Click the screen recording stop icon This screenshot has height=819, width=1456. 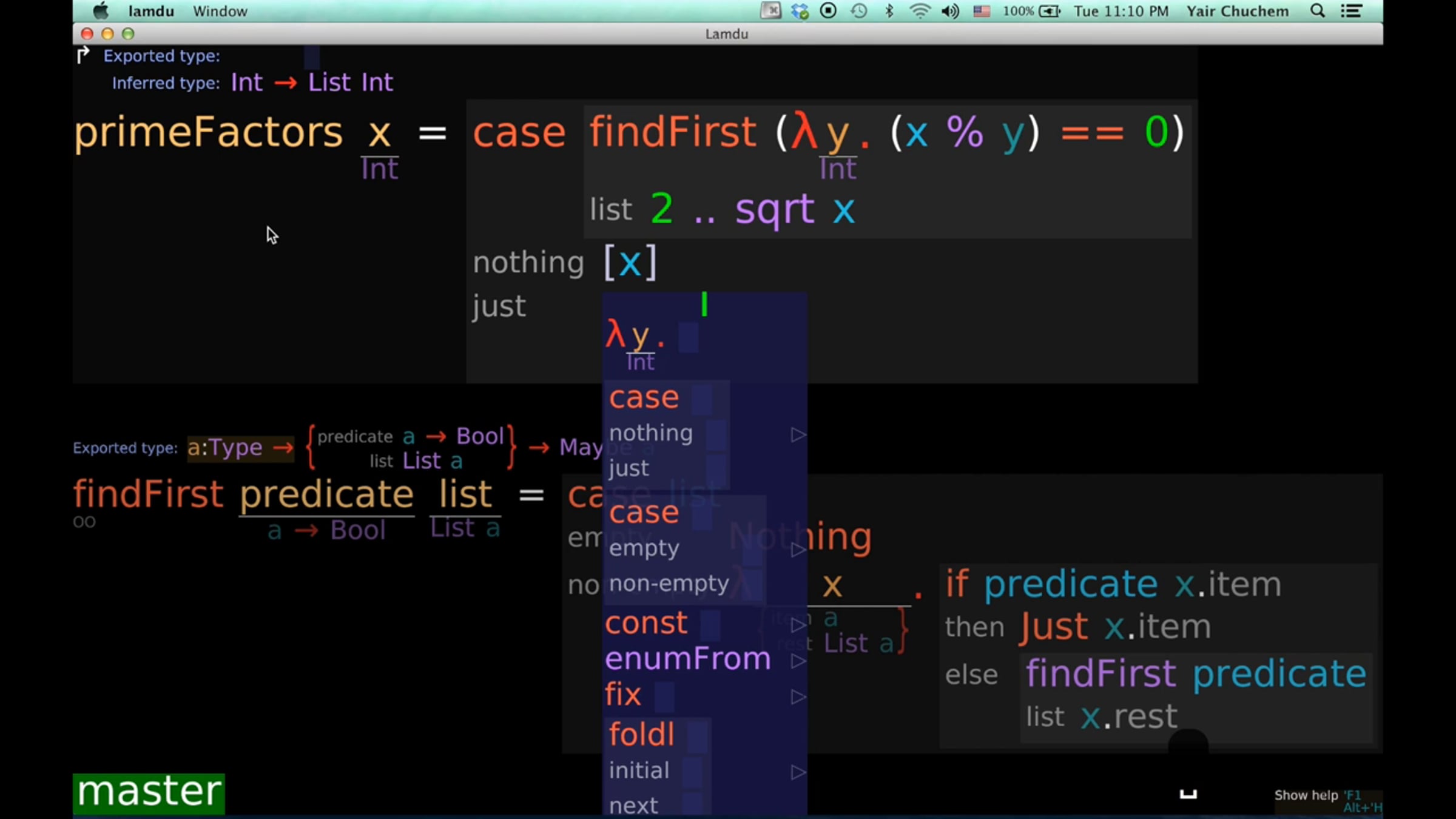tap(828, 11)
